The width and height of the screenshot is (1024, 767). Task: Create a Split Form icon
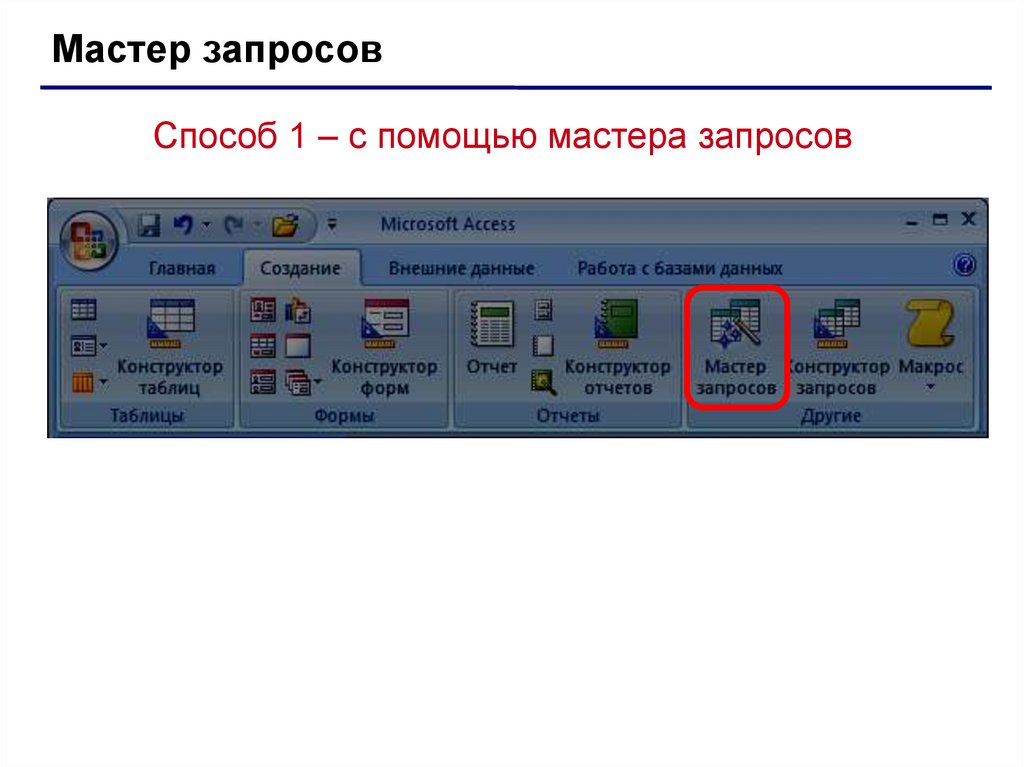[x=263, y=346]
